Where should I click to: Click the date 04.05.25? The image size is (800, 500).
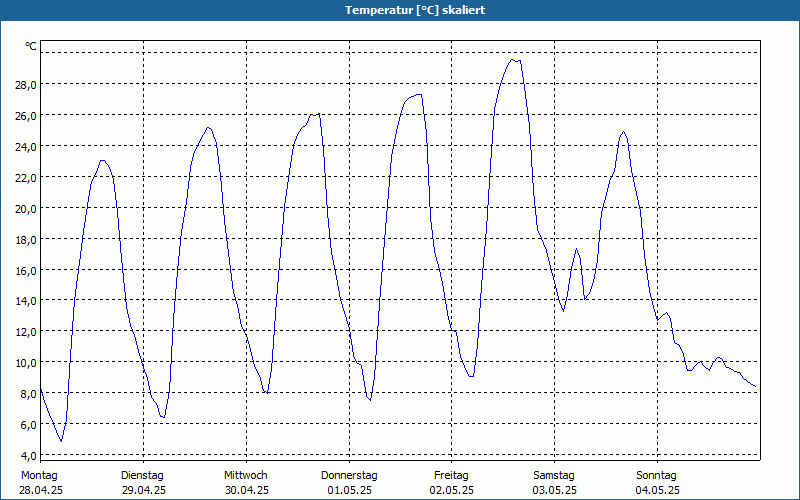click(x=658, y=490)
